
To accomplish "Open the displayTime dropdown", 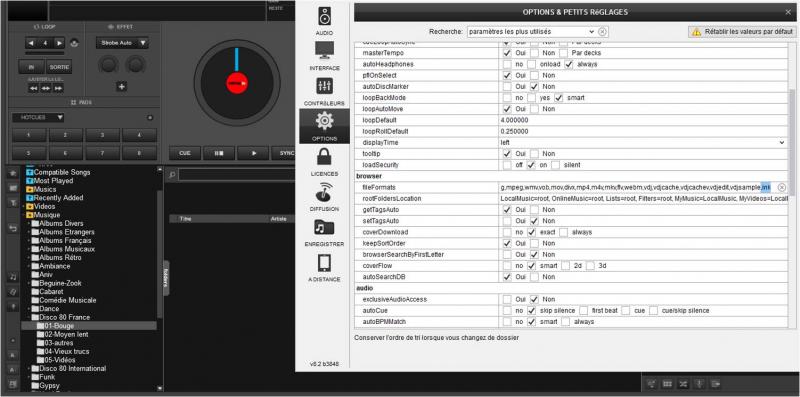I will click(x=782, y=143).
